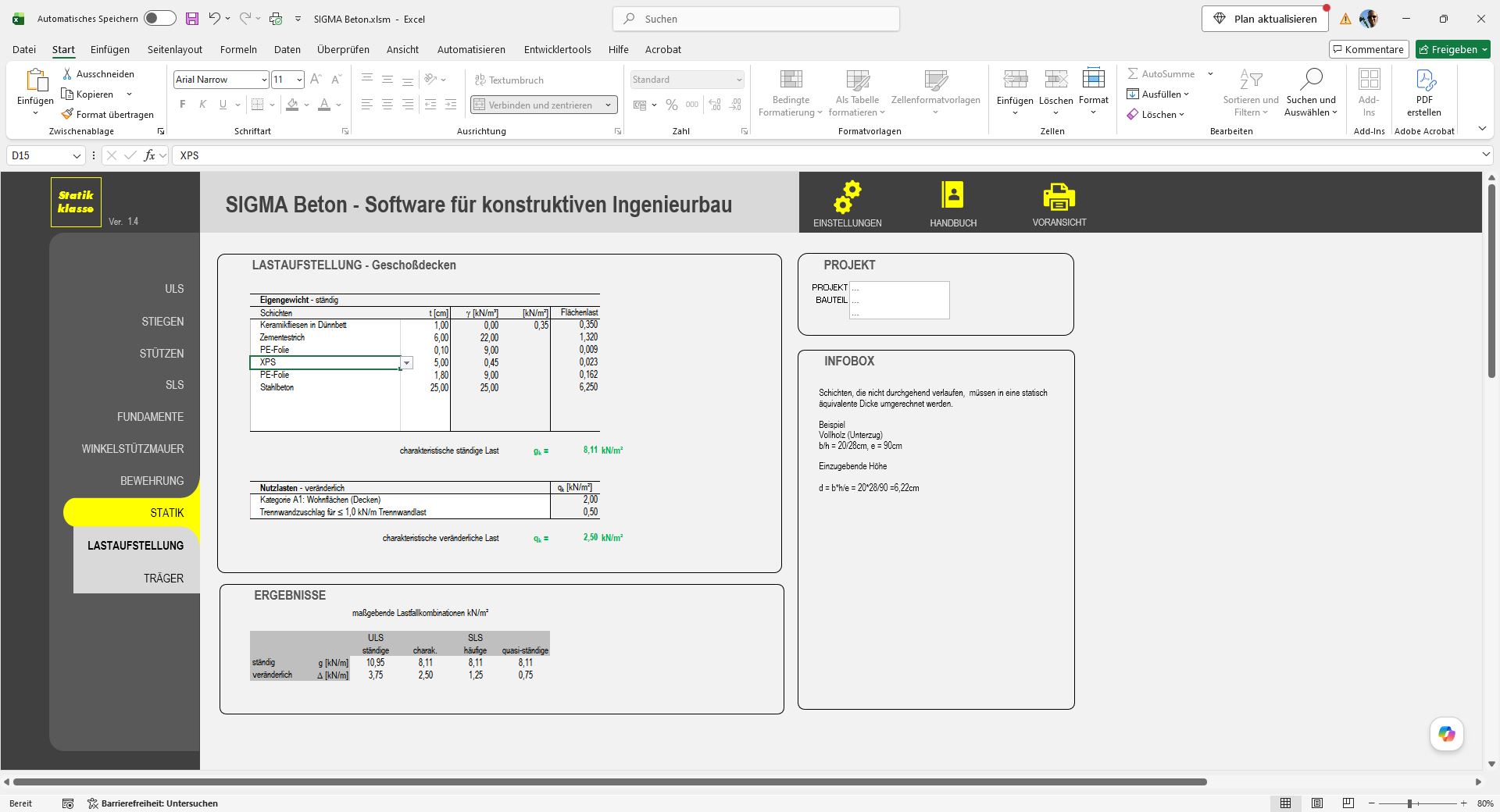Apply bold formatting (F)
This screenshot has height=812, width=1500.
click(183, 105)
